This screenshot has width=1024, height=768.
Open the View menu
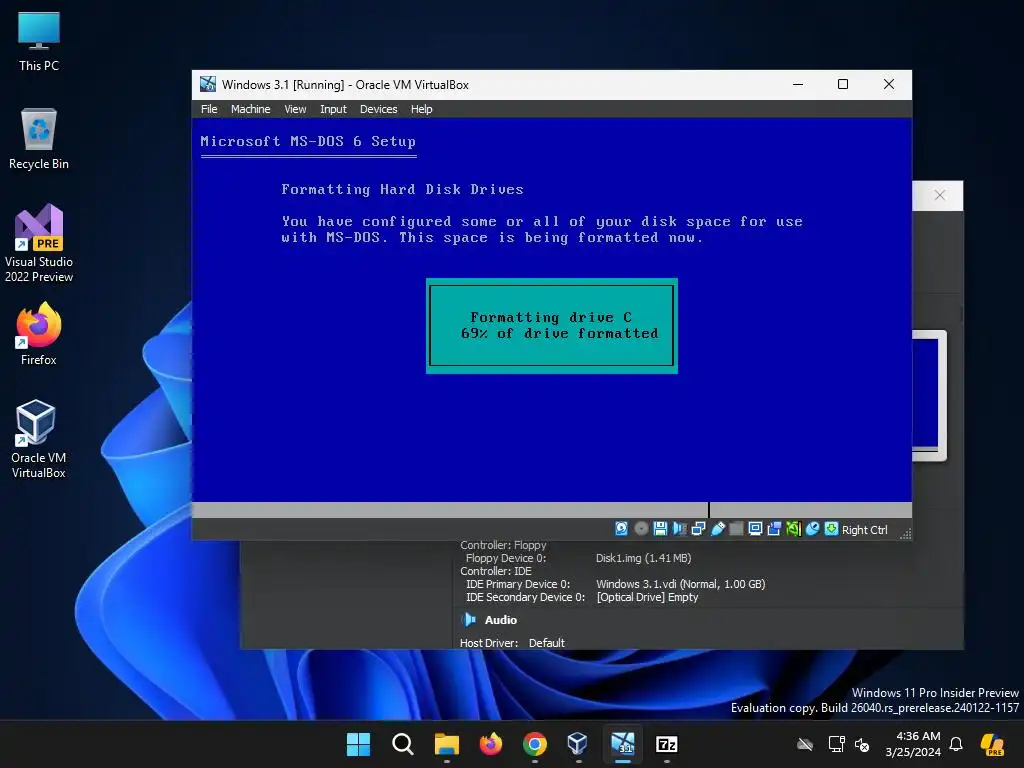[x=295, y=109]
